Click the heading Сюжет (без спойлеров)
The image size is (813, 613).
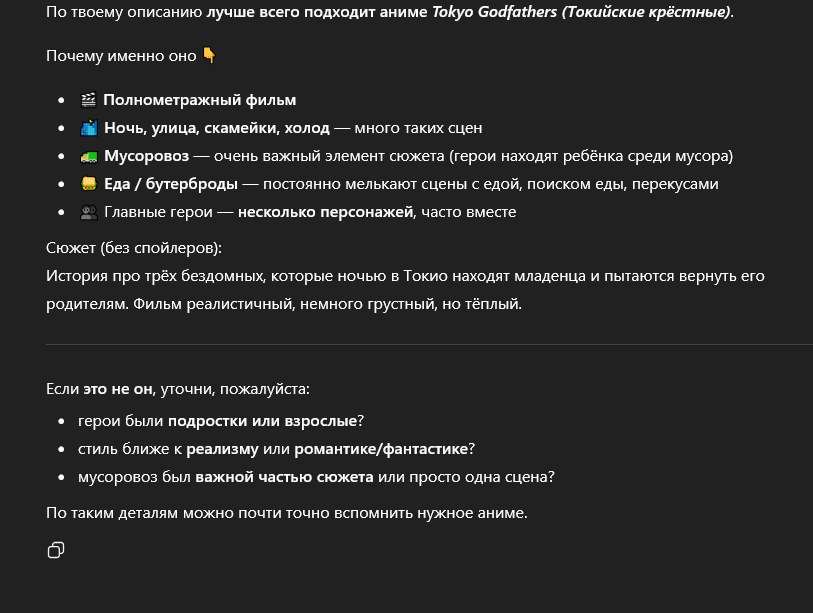tap(134, 247)
